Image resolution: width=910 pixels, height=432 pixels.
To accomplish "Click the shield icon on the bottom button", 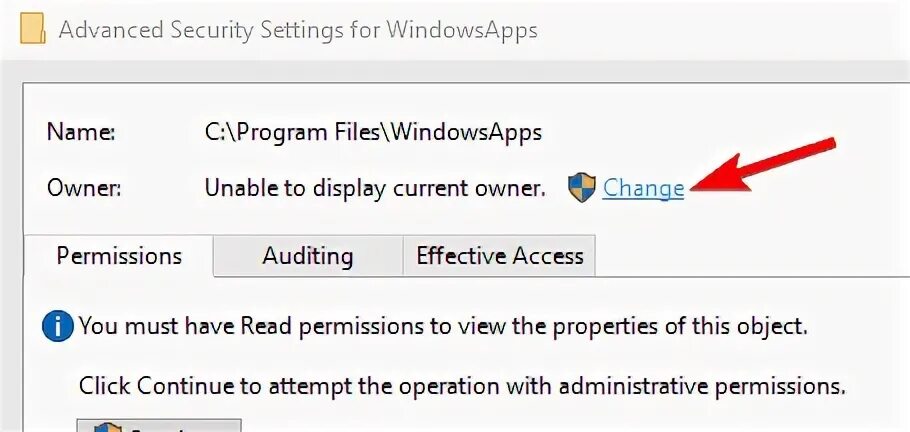I will point(107,427).
